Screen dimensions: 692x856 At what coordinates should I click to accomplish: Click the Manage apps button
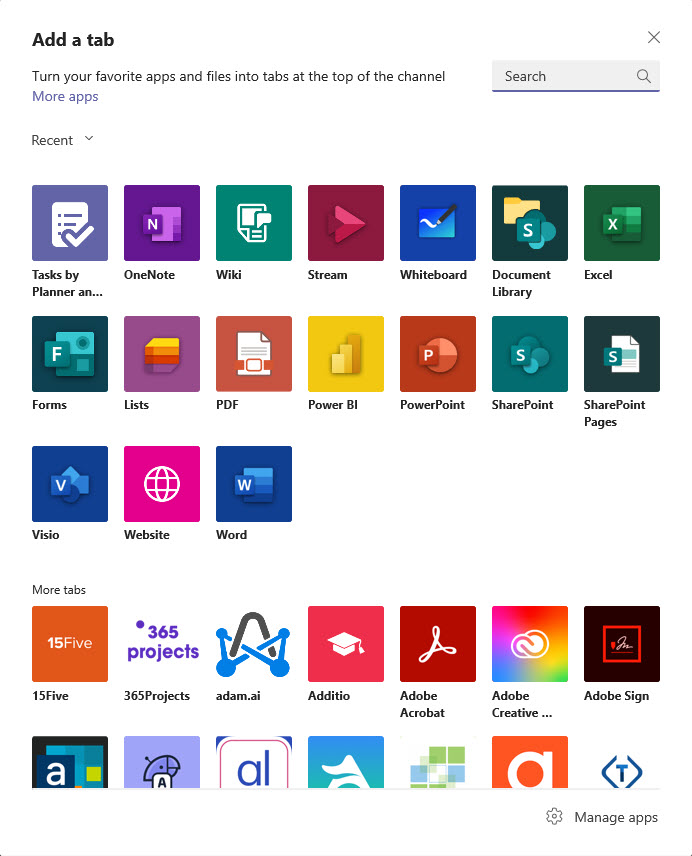(602, 817)
